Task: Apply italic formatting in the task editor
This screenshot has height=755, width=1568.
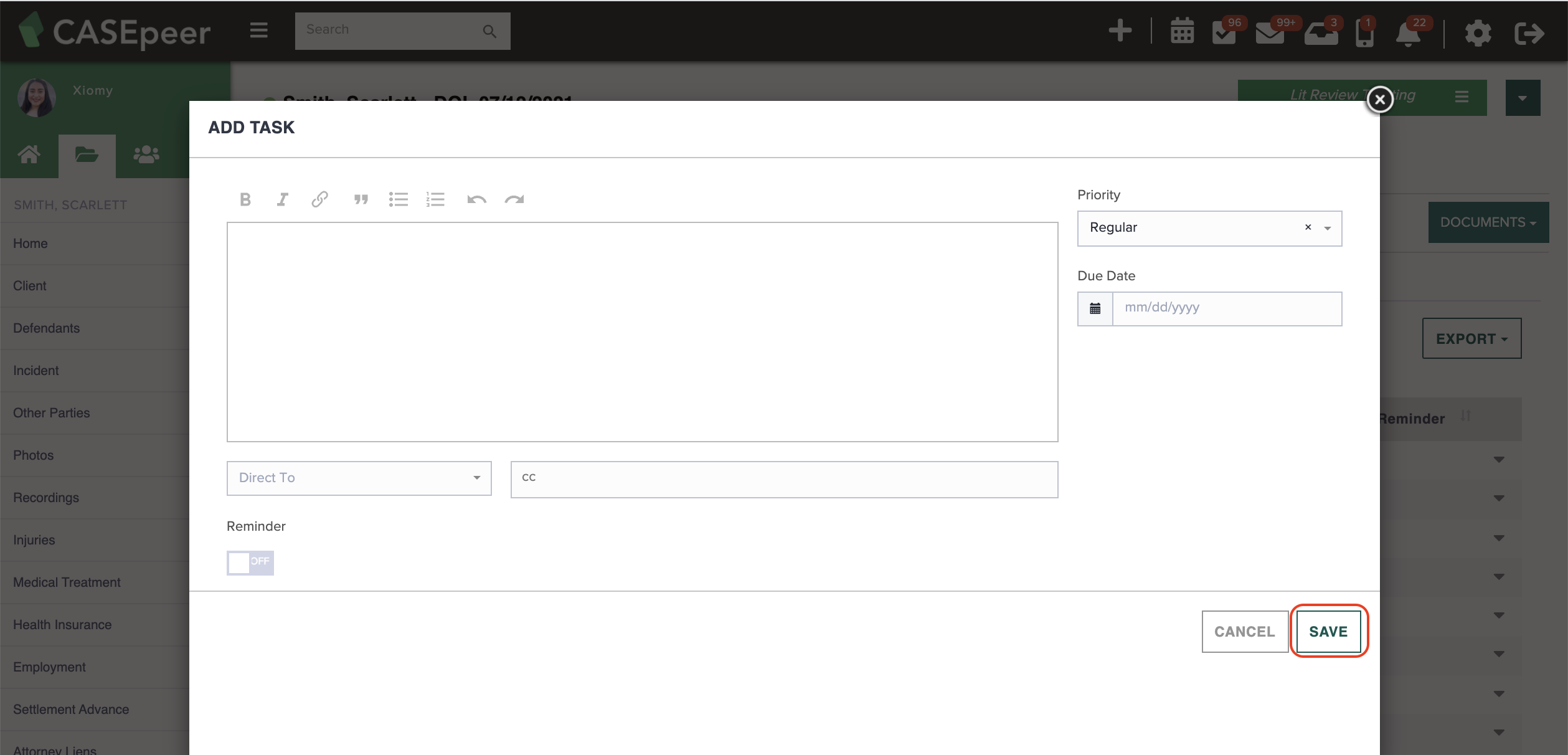Action: (x=282, y=199)
